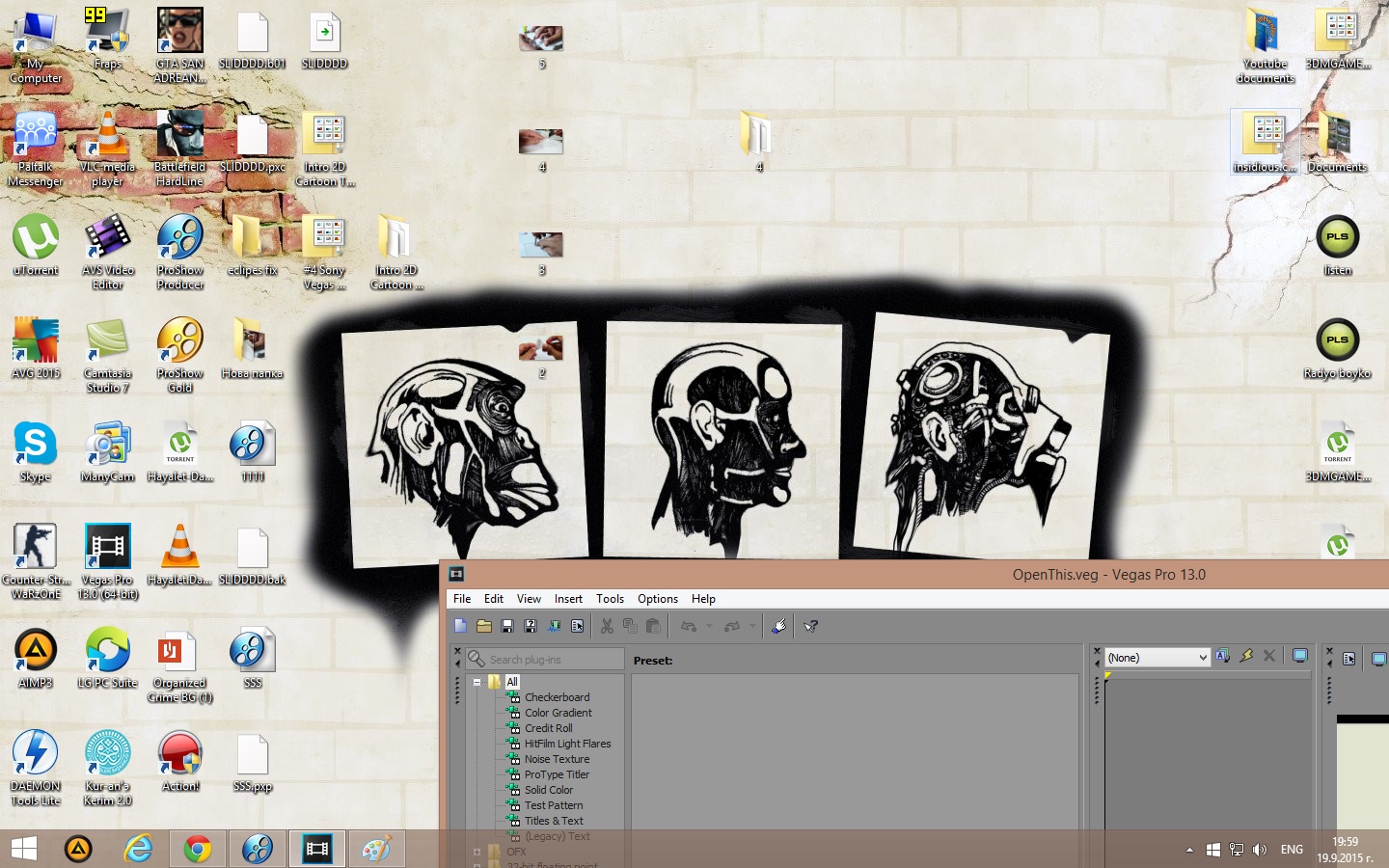Select Test Pattern generator
The height and width of the screenshot is (868, 1389).
[x=554, y=805]
